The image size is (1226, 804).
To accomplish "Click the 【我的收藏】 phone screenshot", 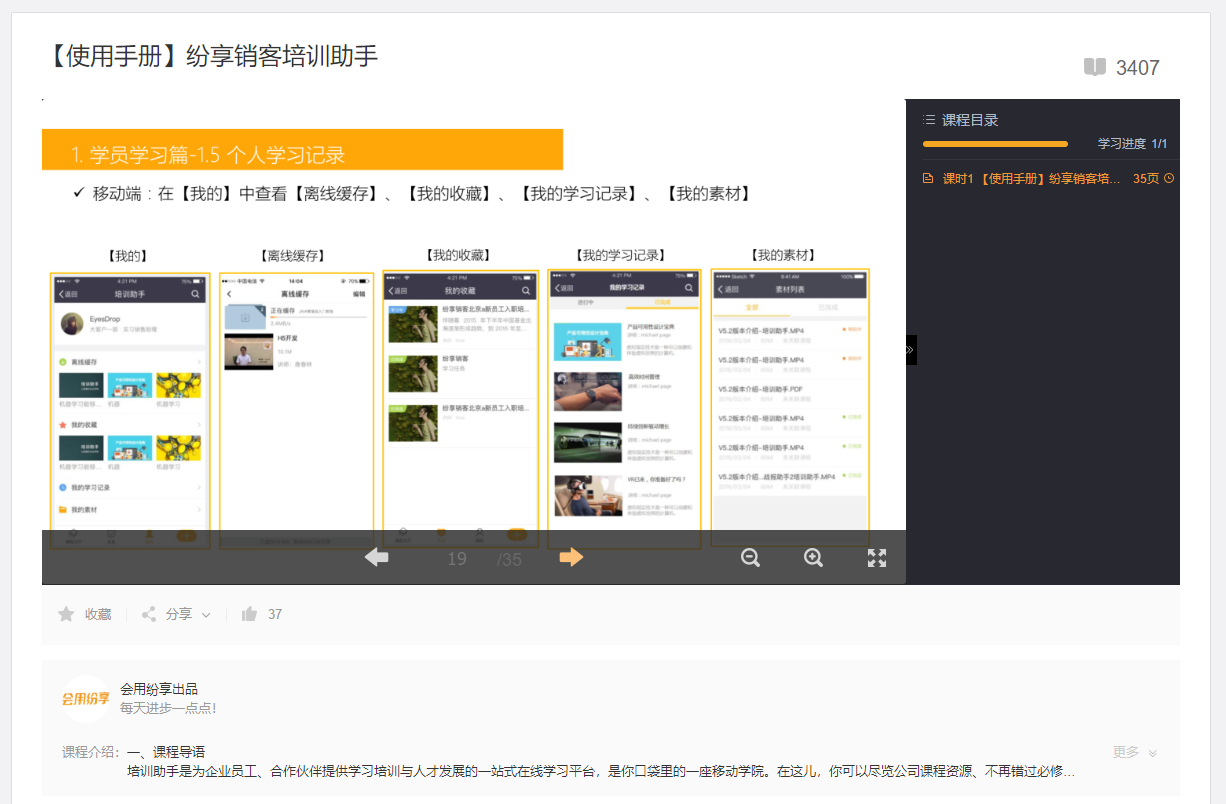I will tap(460, 408).
